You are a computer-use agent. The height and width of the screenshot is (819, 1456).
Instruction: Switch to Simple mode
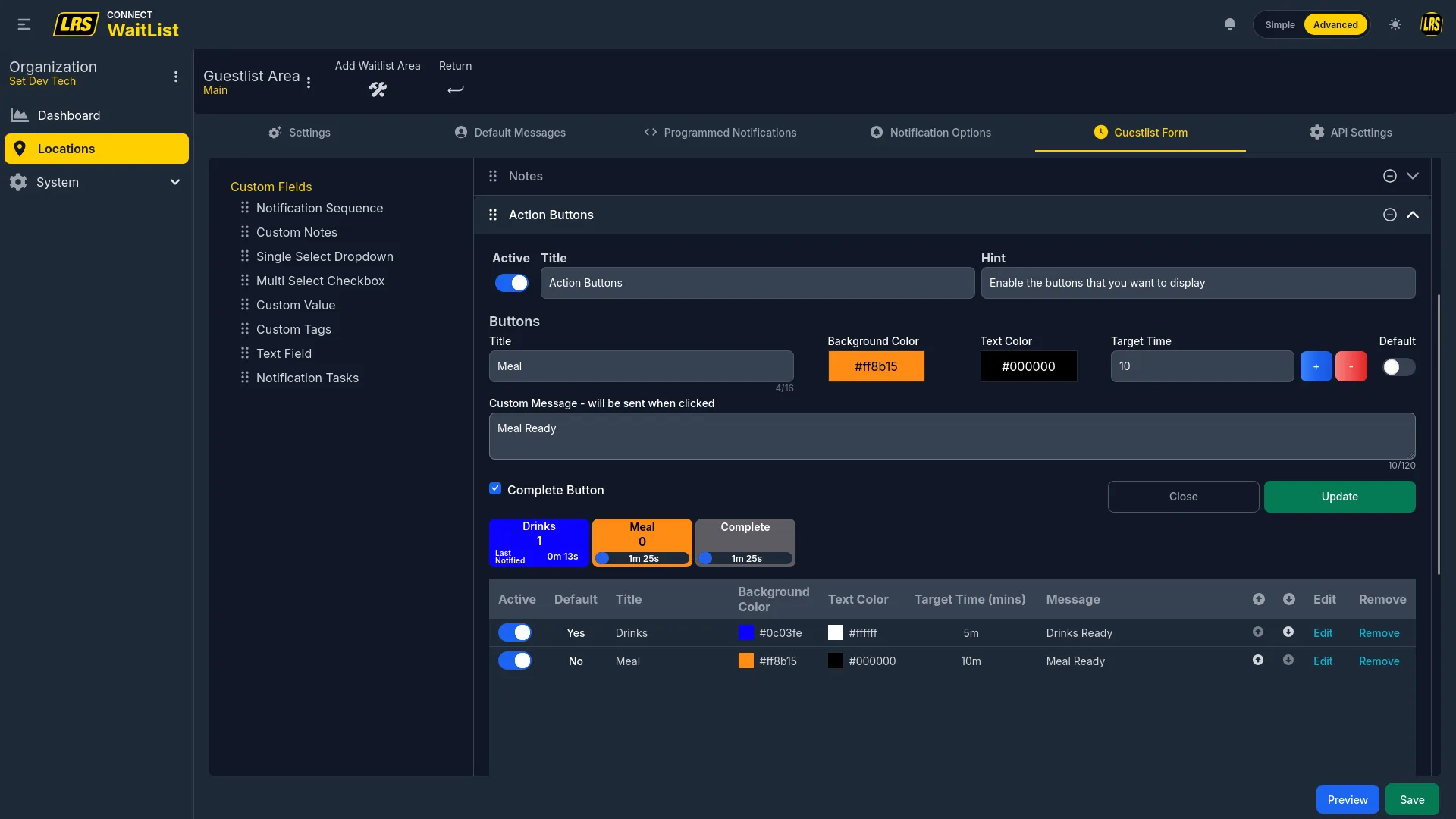(1280, 24)
